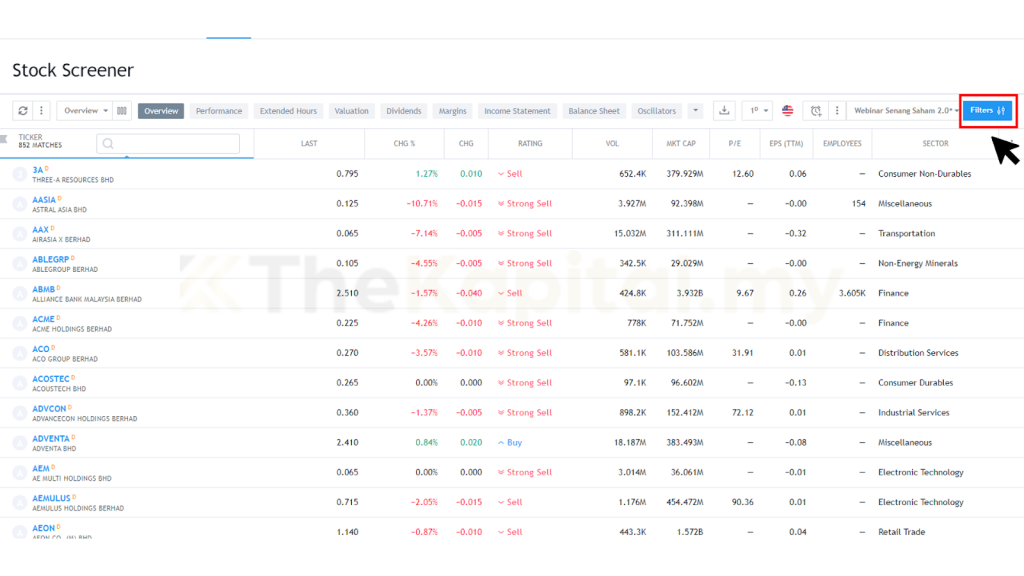Screen dimensions: 1024x576
Task: Open the ABMB ticker link
Action: (x=43, y=289)
